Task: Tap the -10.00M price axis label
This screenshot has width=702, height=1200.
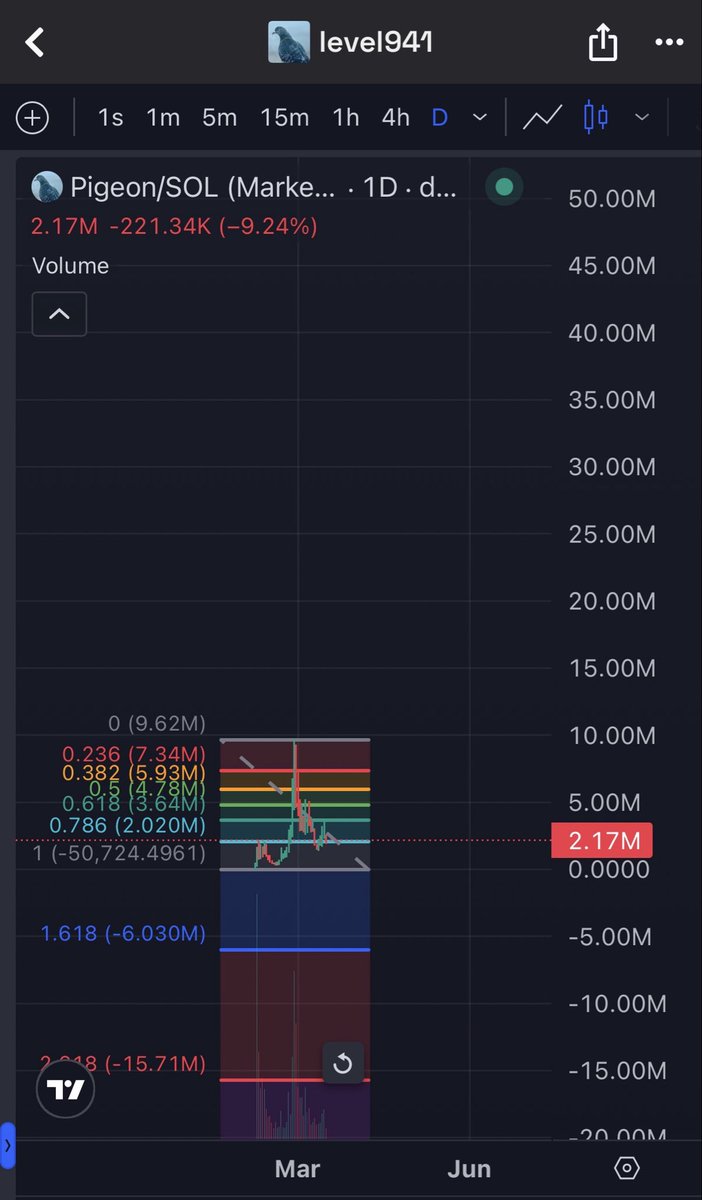Action: click(x=616, y=1004)
